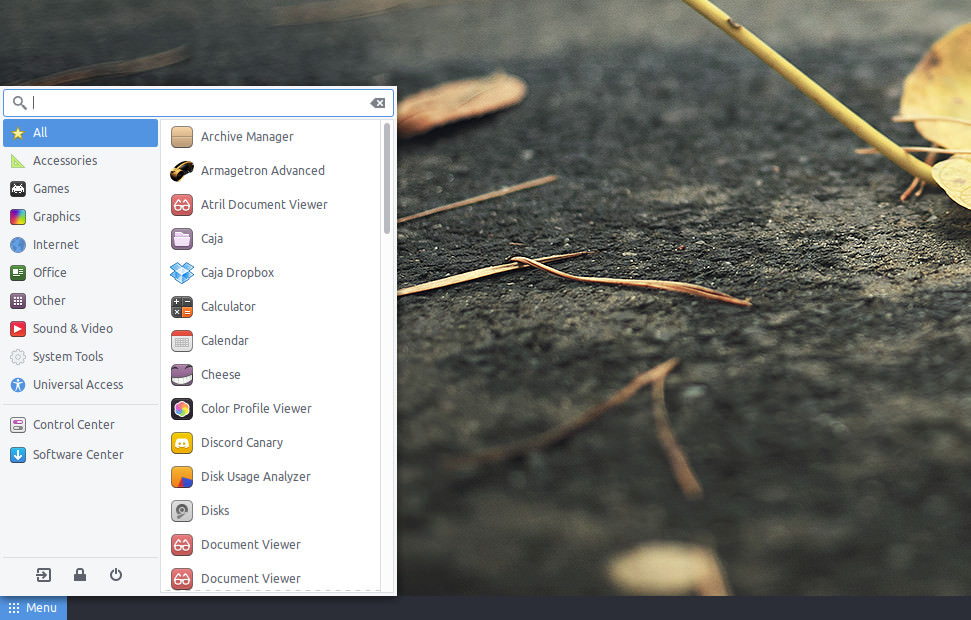971x620 pixels.
Task: Select the Games category
Action: [81, 189]
